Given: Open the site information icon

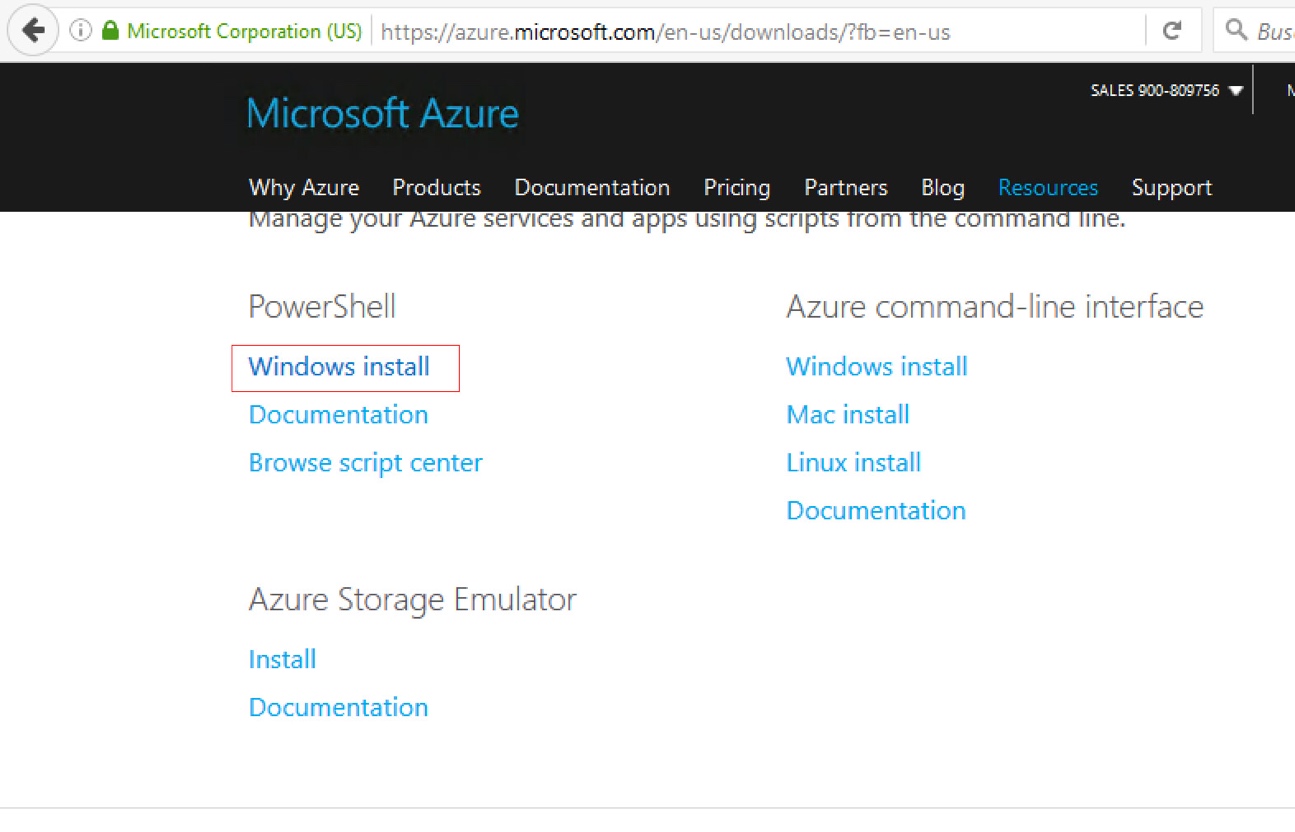Looking at the screenshot, I should 81,31.
